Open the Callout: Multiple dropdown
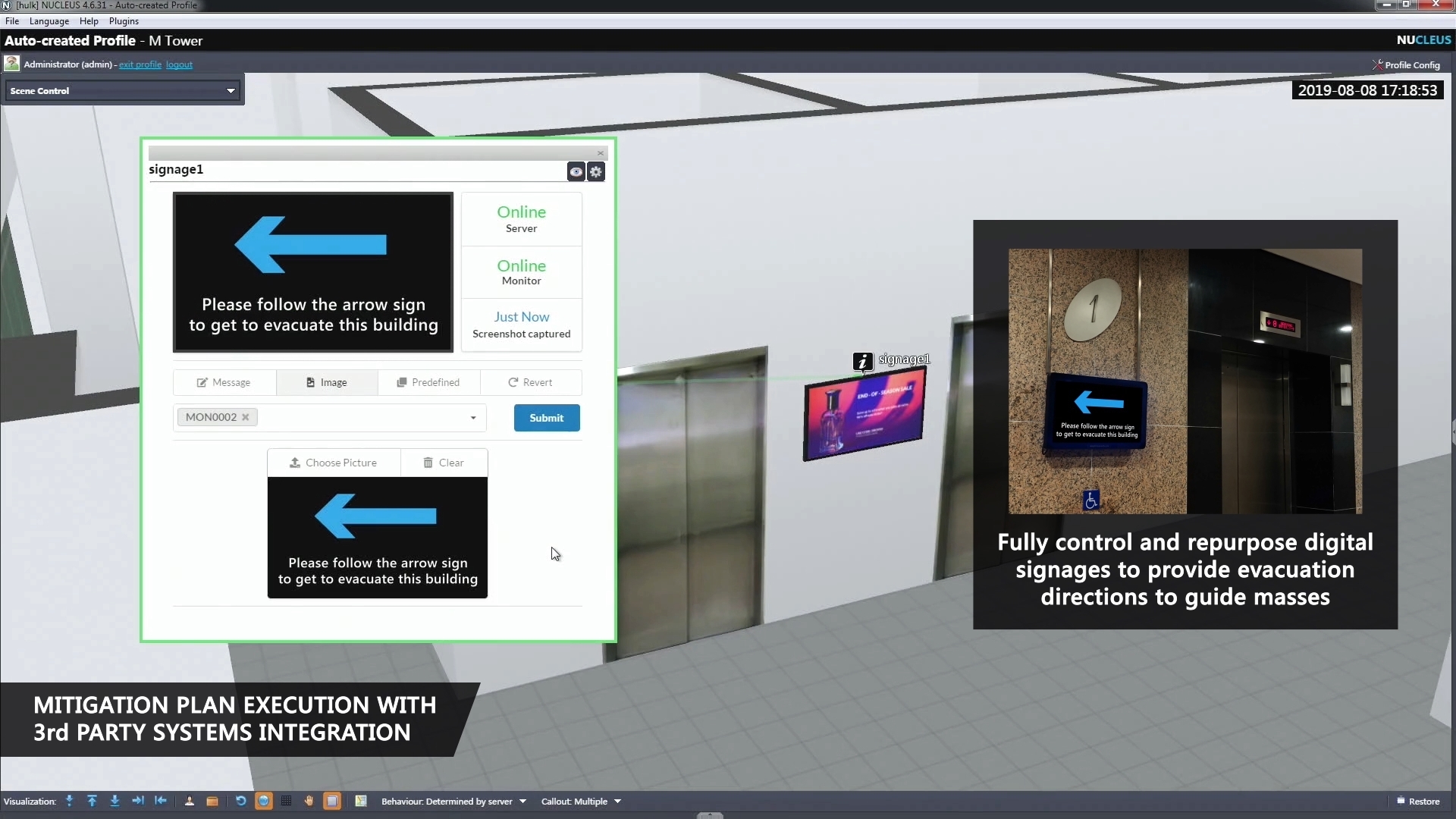Screen dimensions: 1456x819 pos(581,802)
